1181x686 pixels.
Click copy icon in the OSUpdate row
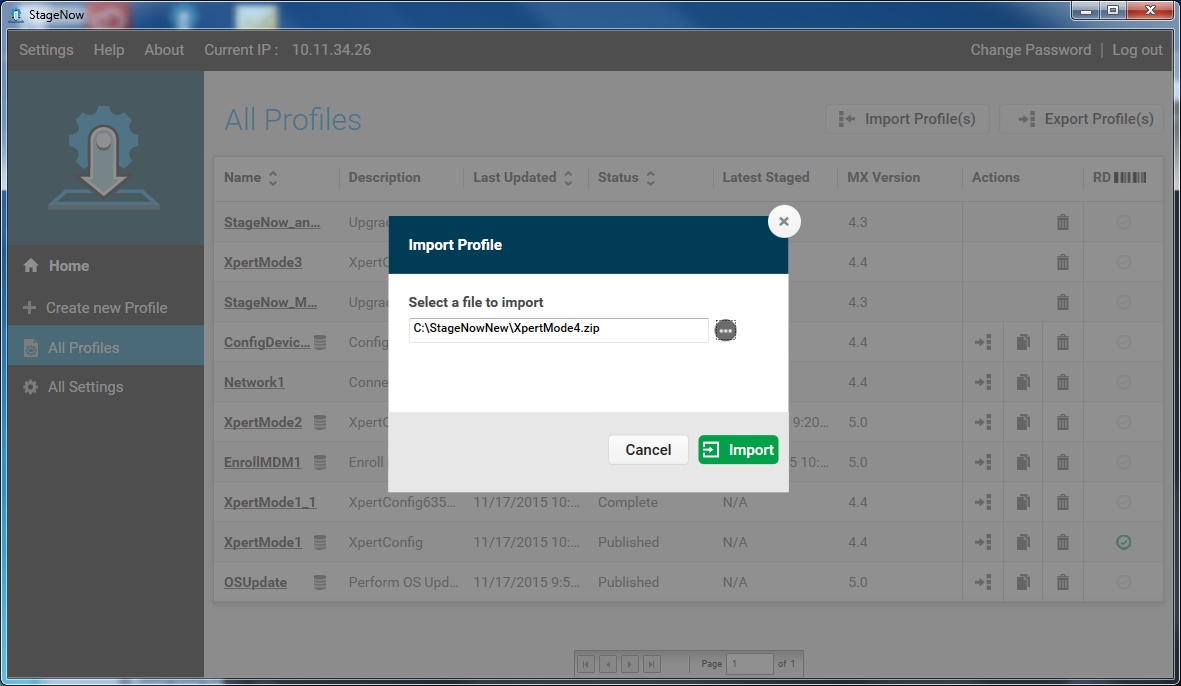[1023, 582]
